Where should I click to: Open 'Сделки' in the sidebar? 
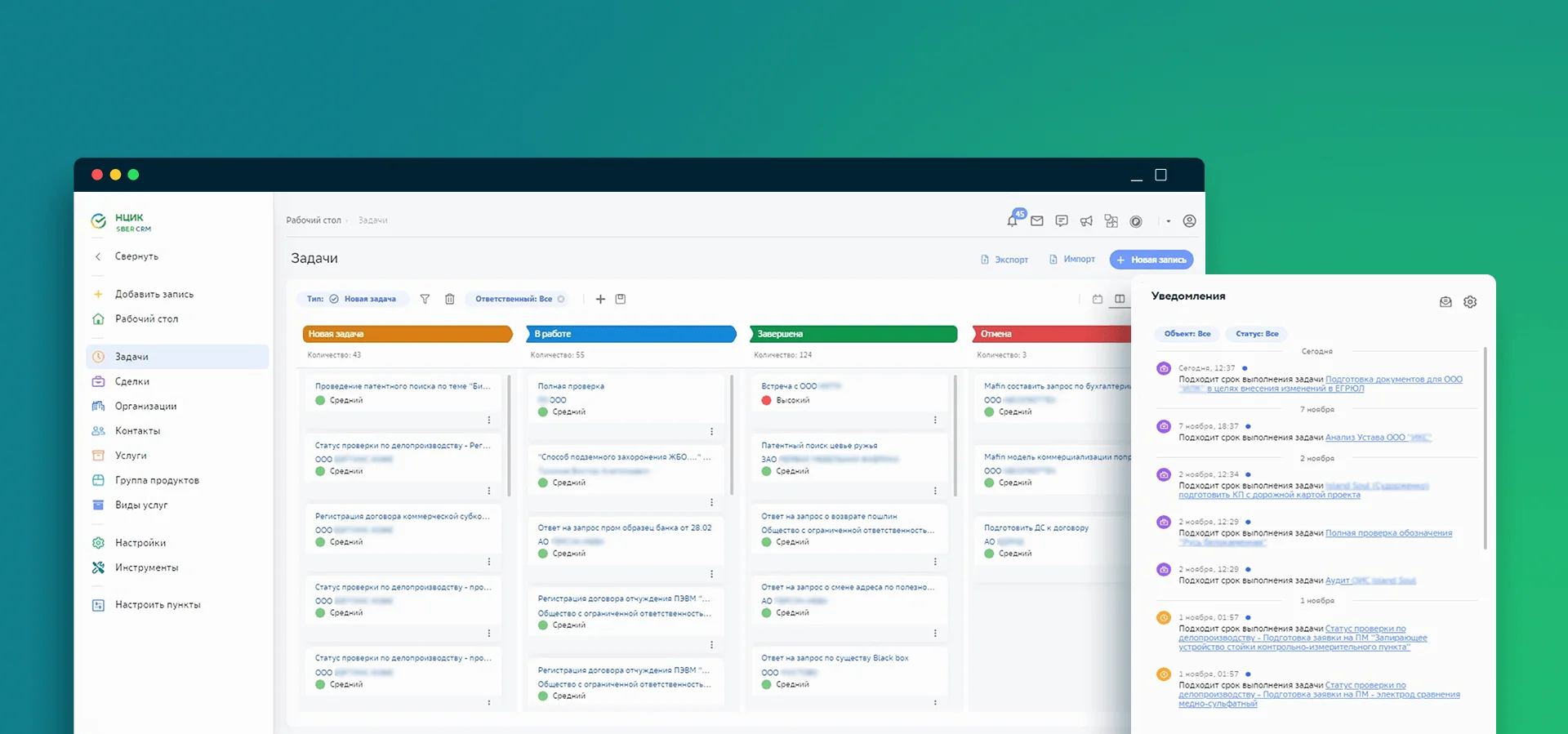click(132, 381)
